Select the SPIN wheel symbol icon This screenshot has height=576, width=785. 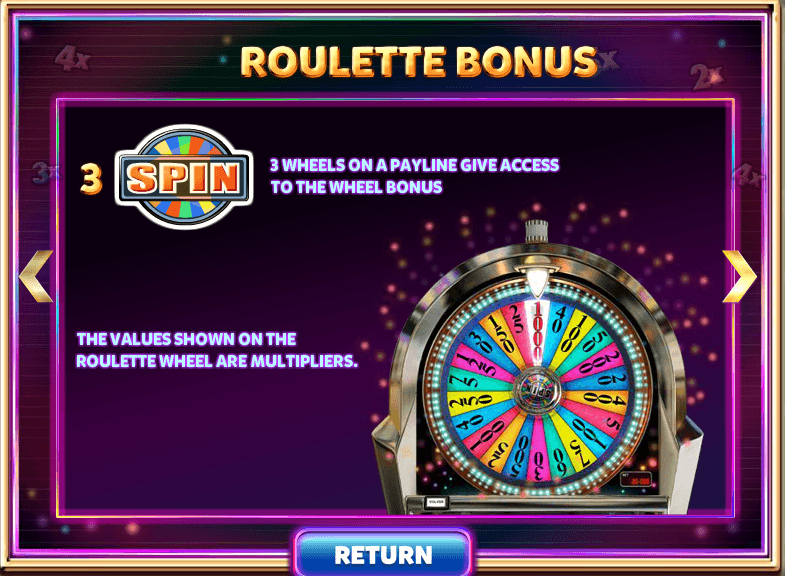[184, 177]
